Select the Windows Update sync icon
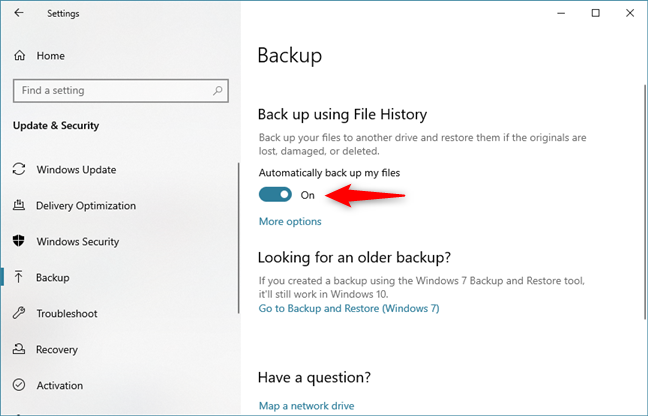This screenshot has height=416, width=648. 19,169
